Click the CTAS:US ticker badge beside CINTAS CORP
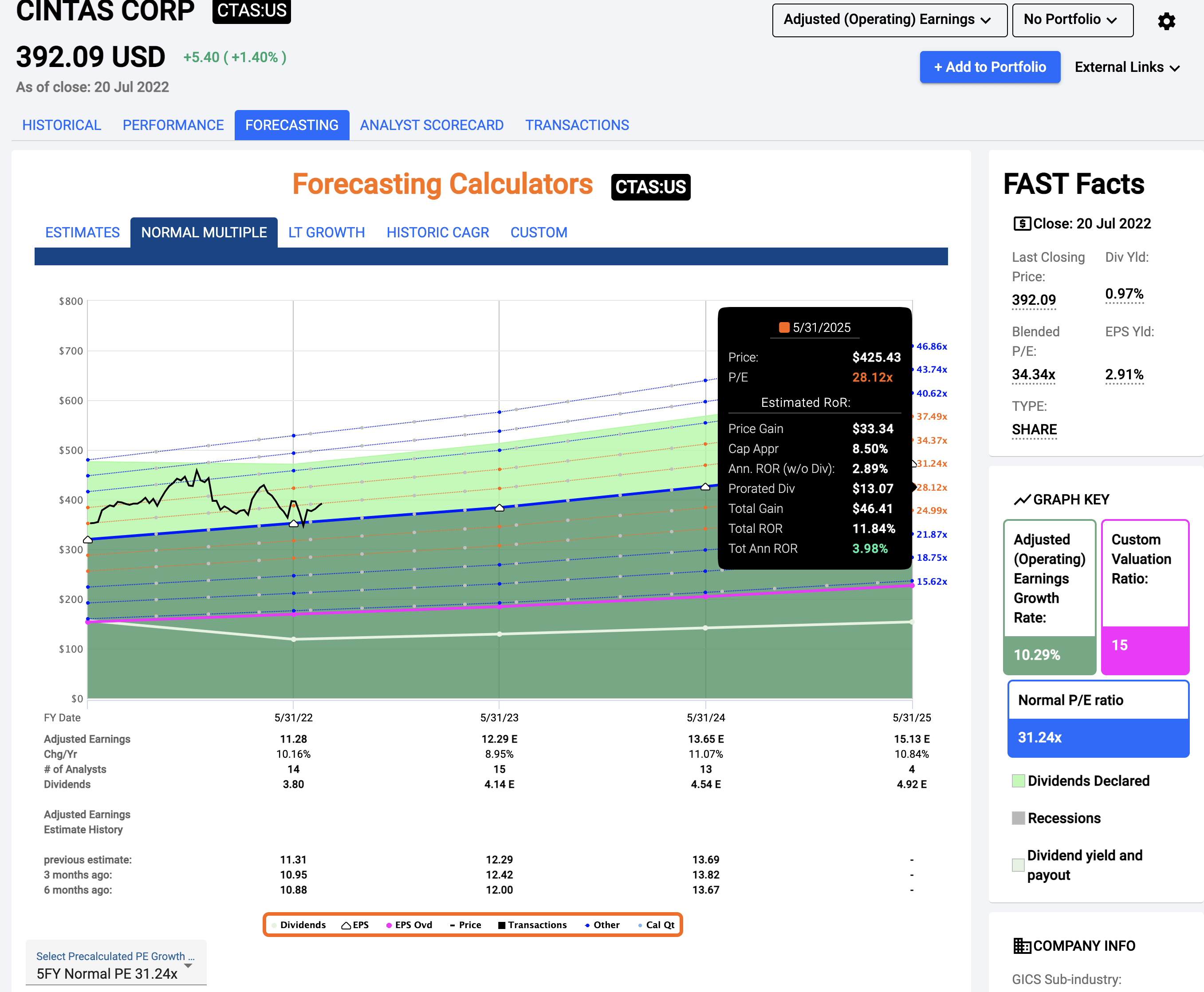The image size is (1204, 992). pyautogui.click(x=252, y=11)
